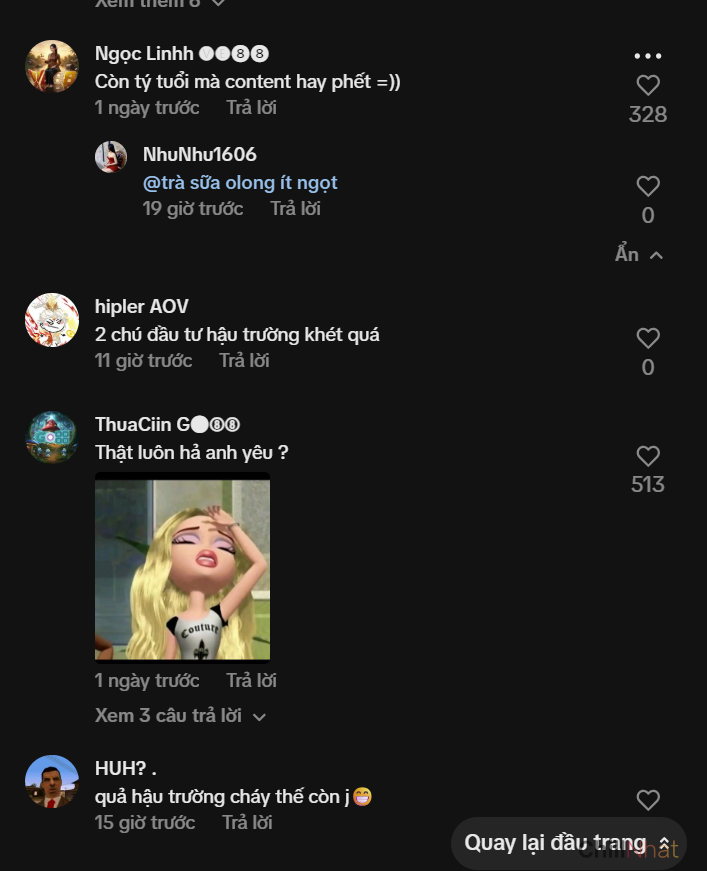Image resolution: width=707 pixels, height=871 pixels.
Task: Like hipler AOV's comment
Action: [x=648, y=339]
